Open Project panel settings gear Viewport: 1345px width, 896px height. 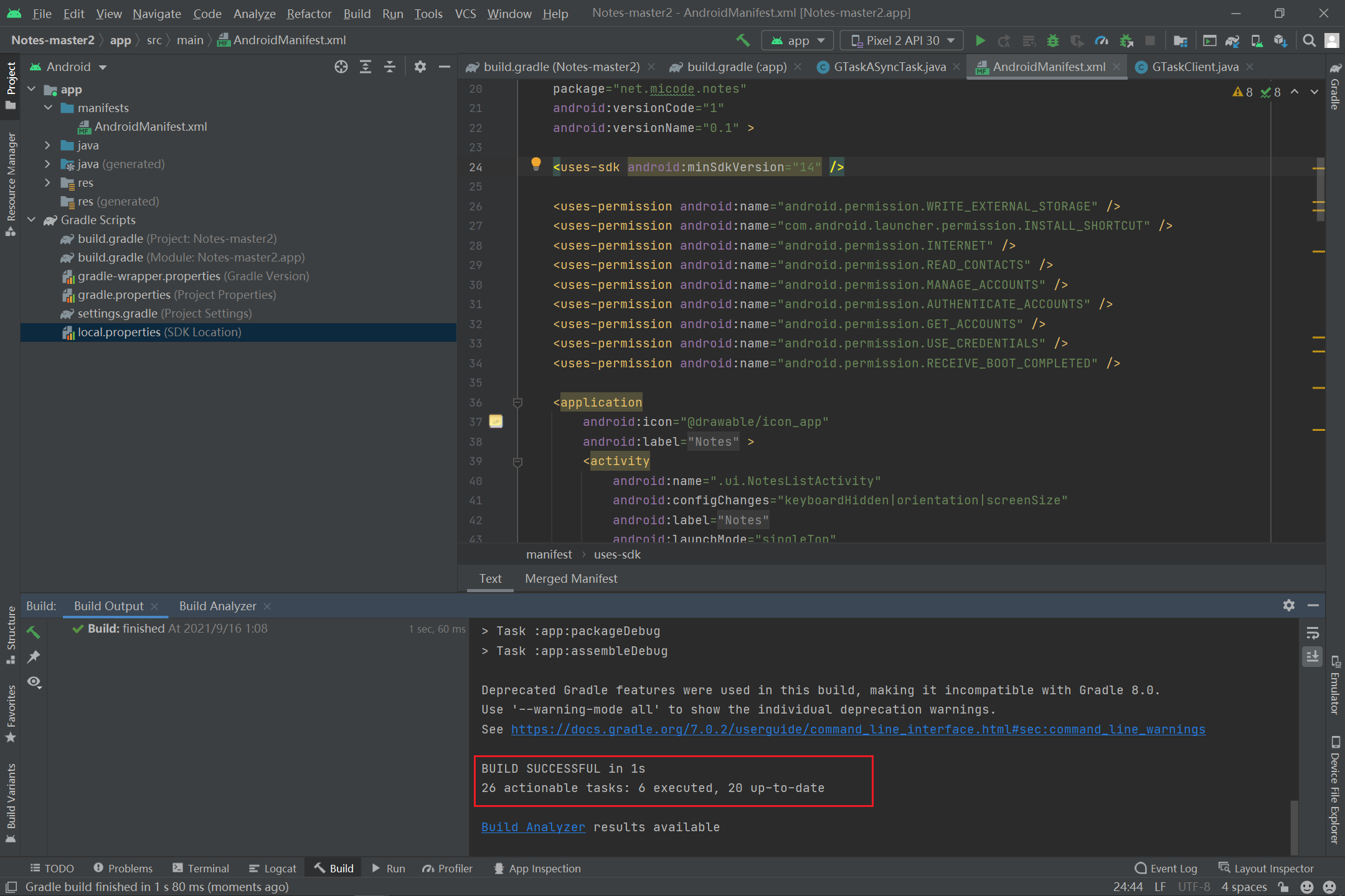click(420, 67)
